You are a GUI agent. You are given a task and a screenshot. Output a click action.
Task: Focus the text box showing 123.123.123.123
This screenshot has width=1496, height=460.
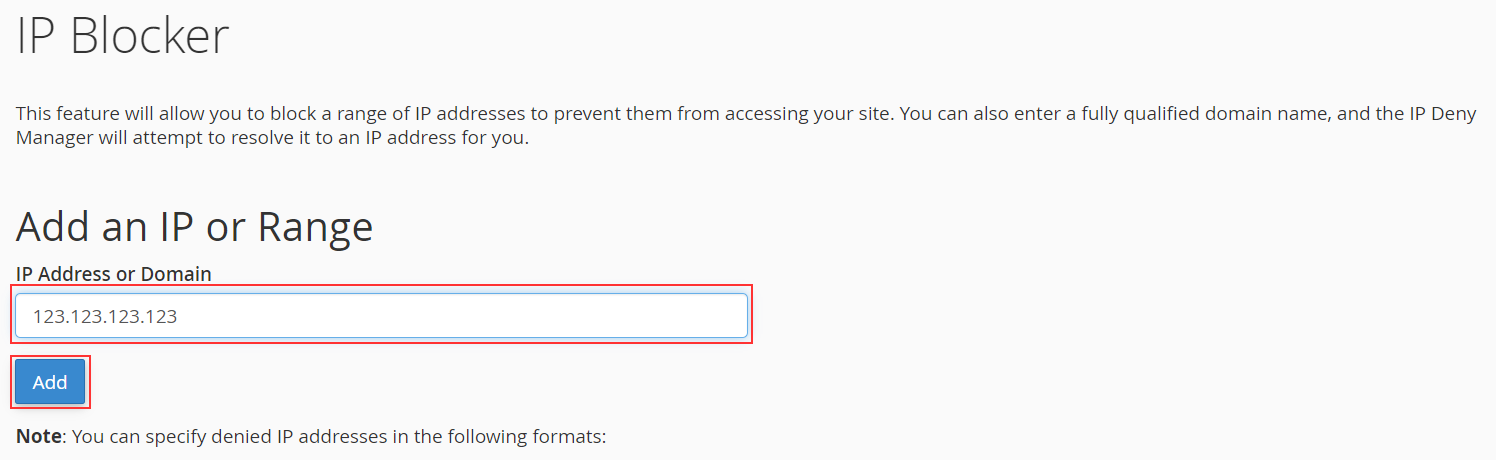pos(381,316)
